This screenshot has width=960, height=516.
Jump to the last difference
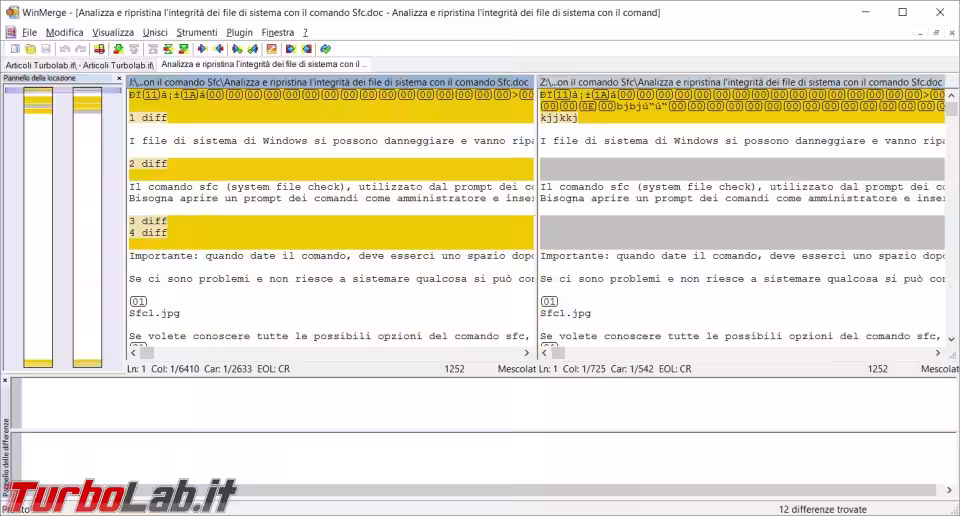coord(183,48)
